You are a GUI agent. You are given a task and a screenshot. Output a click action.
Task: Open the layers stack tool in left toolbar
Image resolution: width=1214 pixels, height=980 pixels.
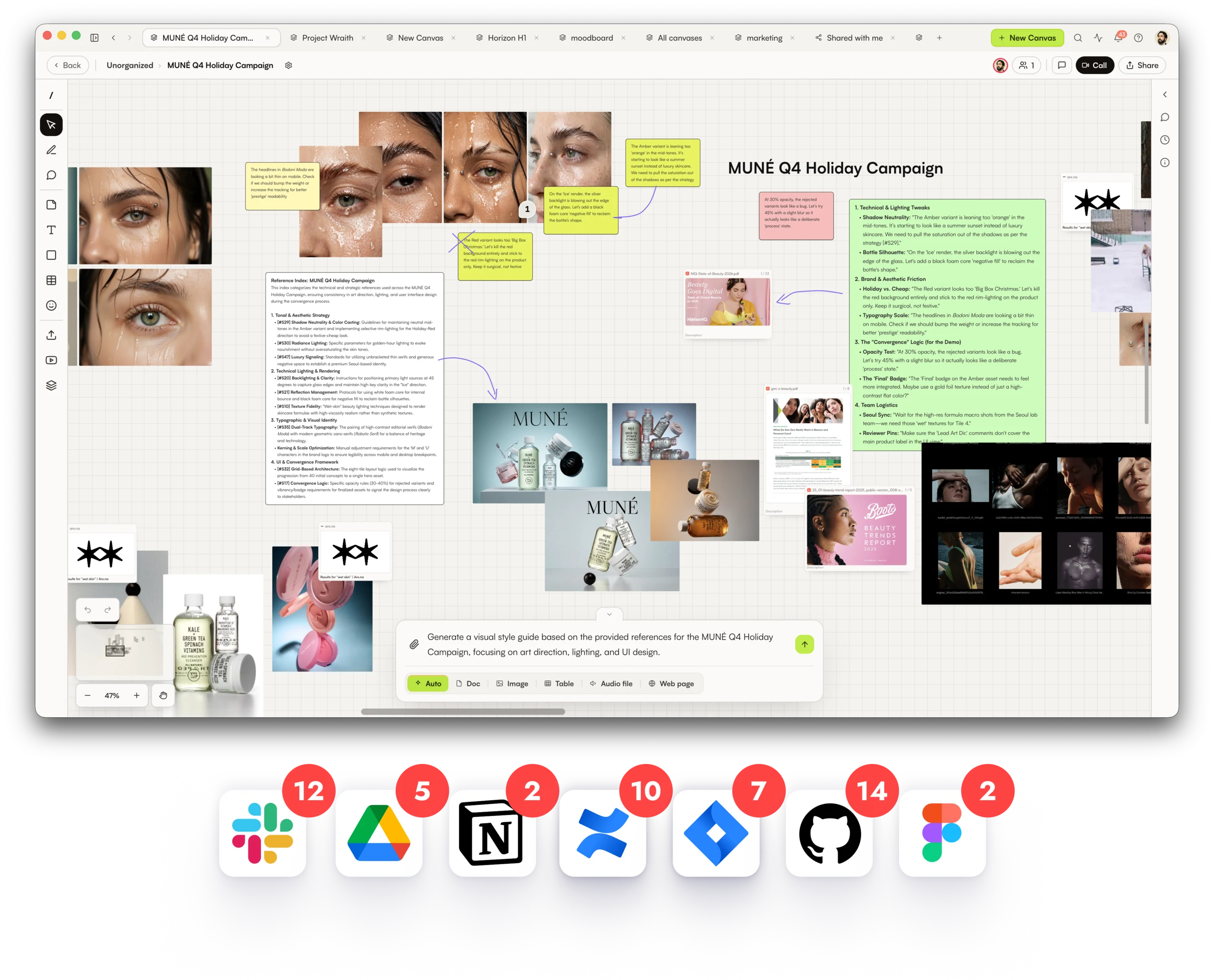tap(51, 386)
